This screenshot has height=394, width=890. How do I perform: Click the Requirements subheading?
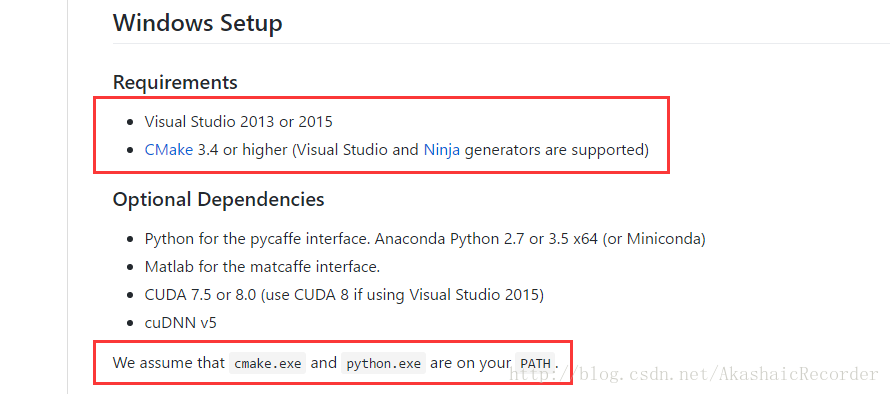point(175,82)
